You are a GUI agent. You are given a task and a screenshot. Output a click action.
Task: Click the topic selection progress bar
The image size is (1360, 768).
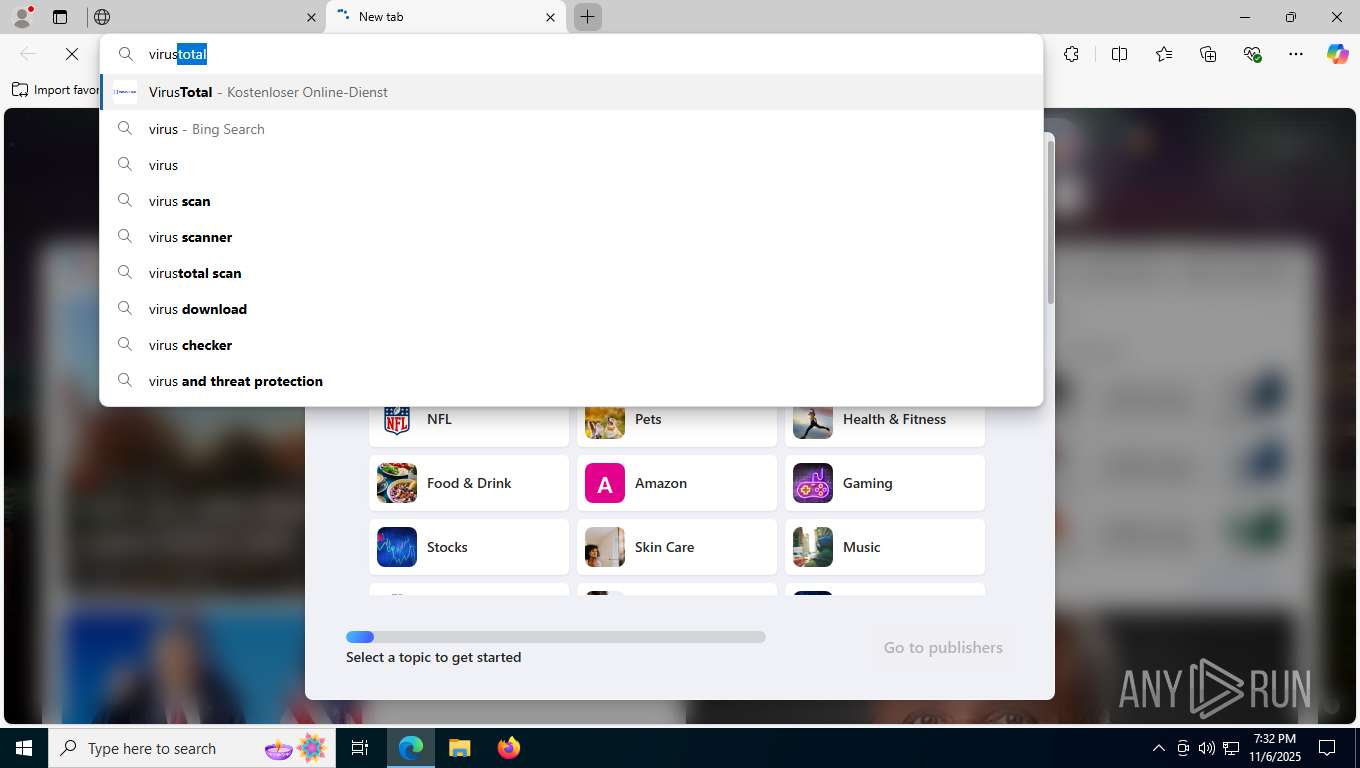tap(556, 637)
